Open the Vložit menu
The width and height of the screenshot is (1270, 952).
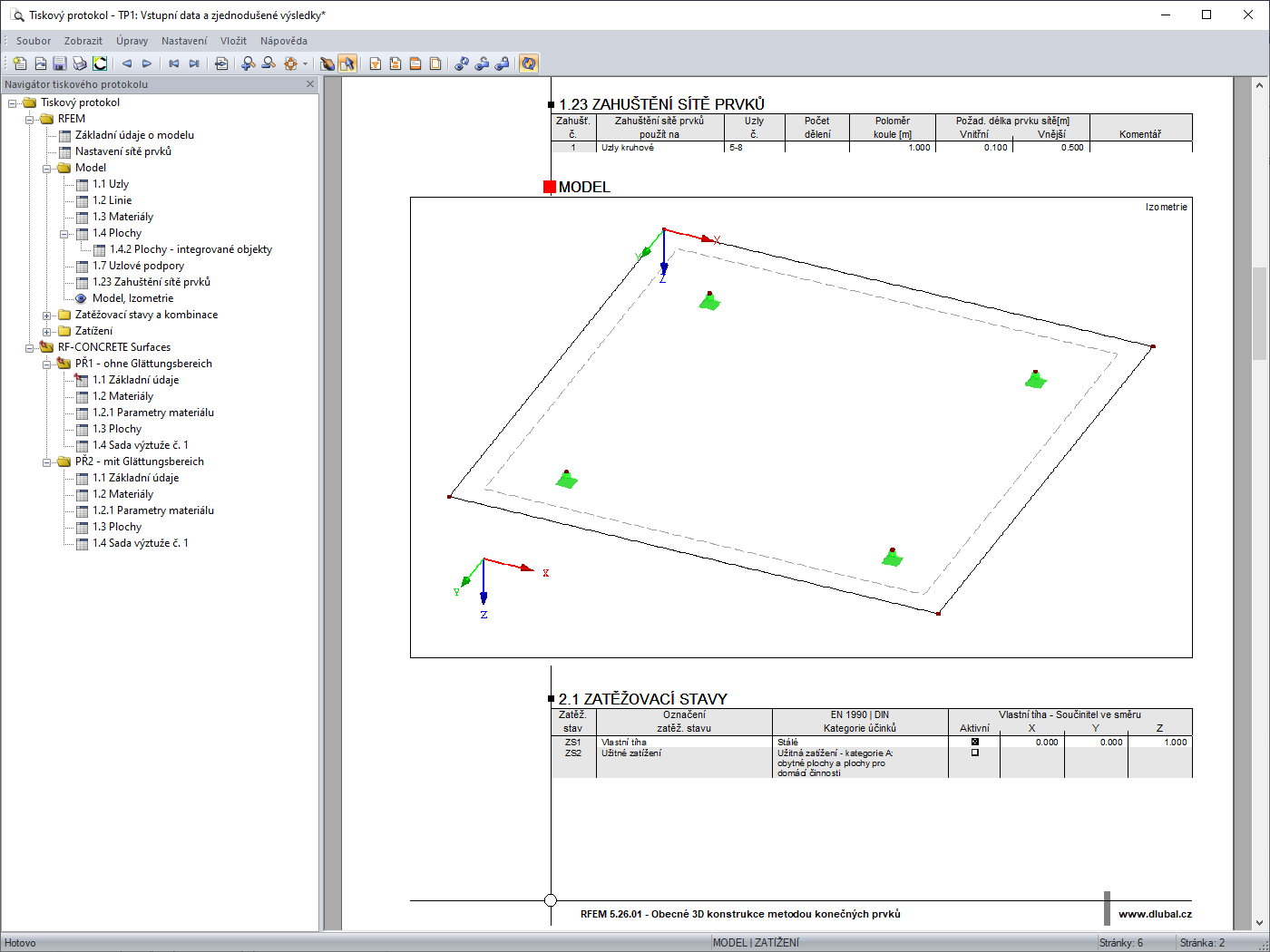click(x=233, y=41)
